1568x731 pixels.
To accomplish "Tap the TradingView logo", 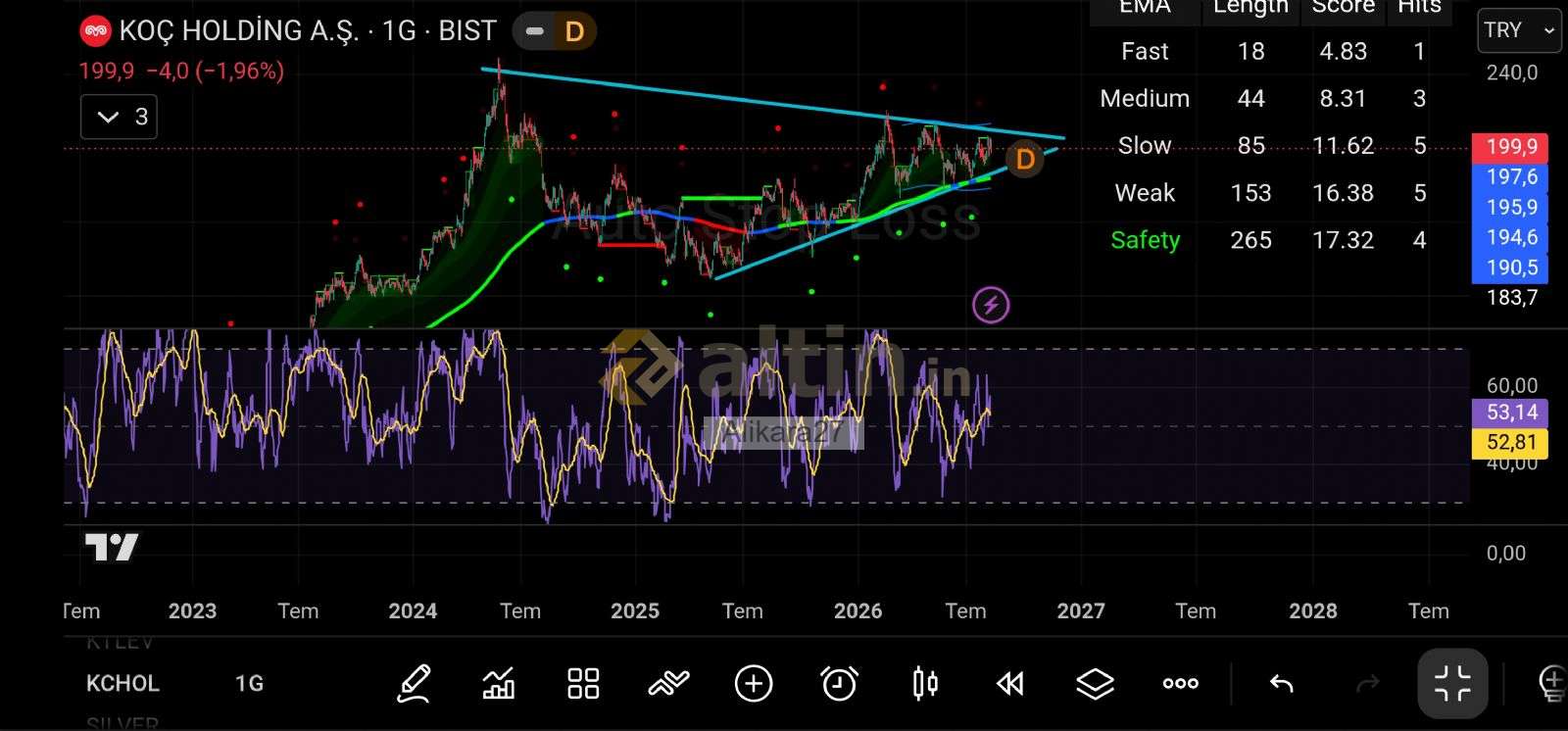I will pos(111,547).
